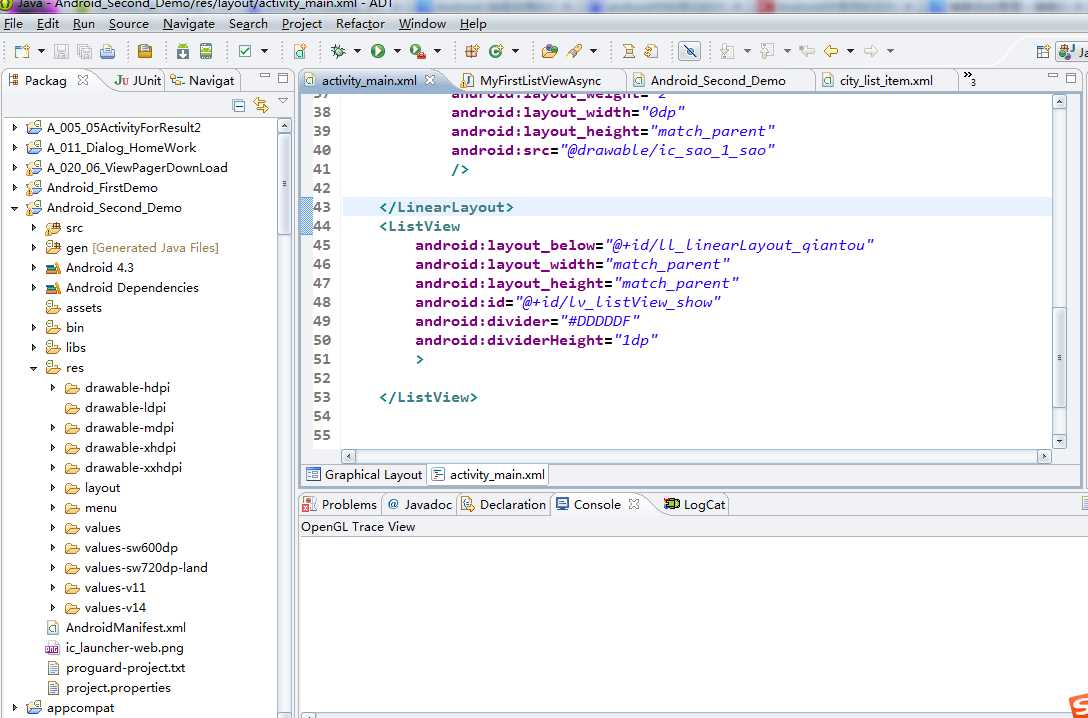
Task: Open the Source menu
Action: click(128, 24)
